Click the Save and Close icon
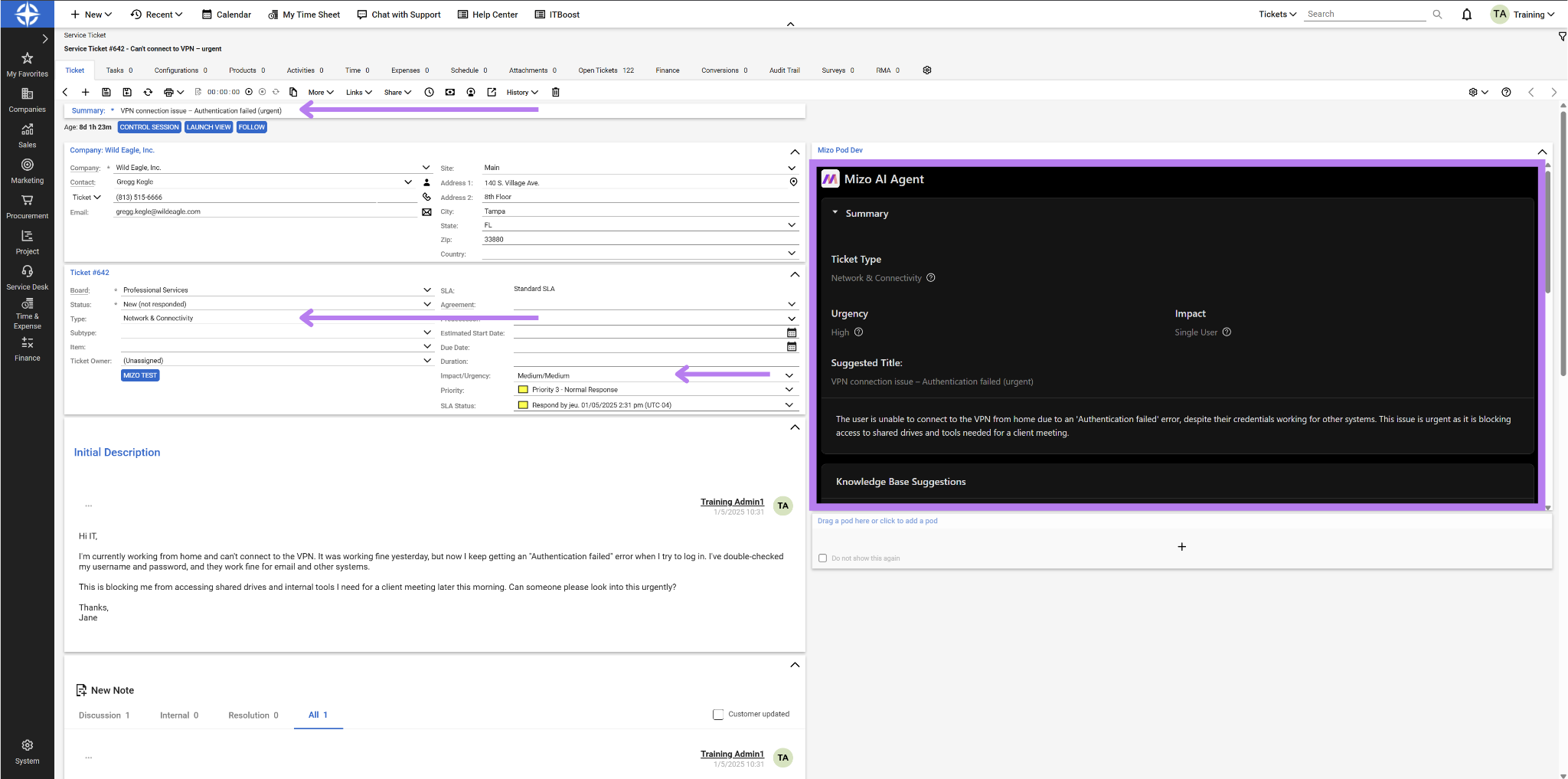 (x=127, y=92)
